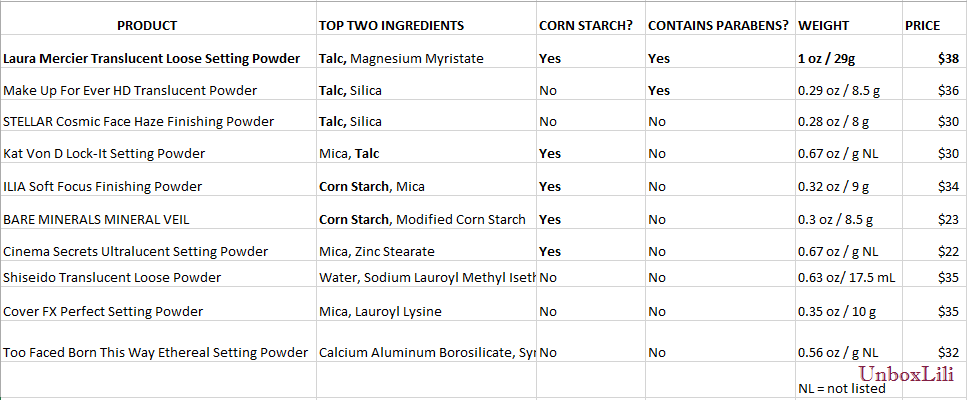Select Kat Von D Lock-It Setting Powder
This screenshot has width=967, height=400.
coord(104,154)
